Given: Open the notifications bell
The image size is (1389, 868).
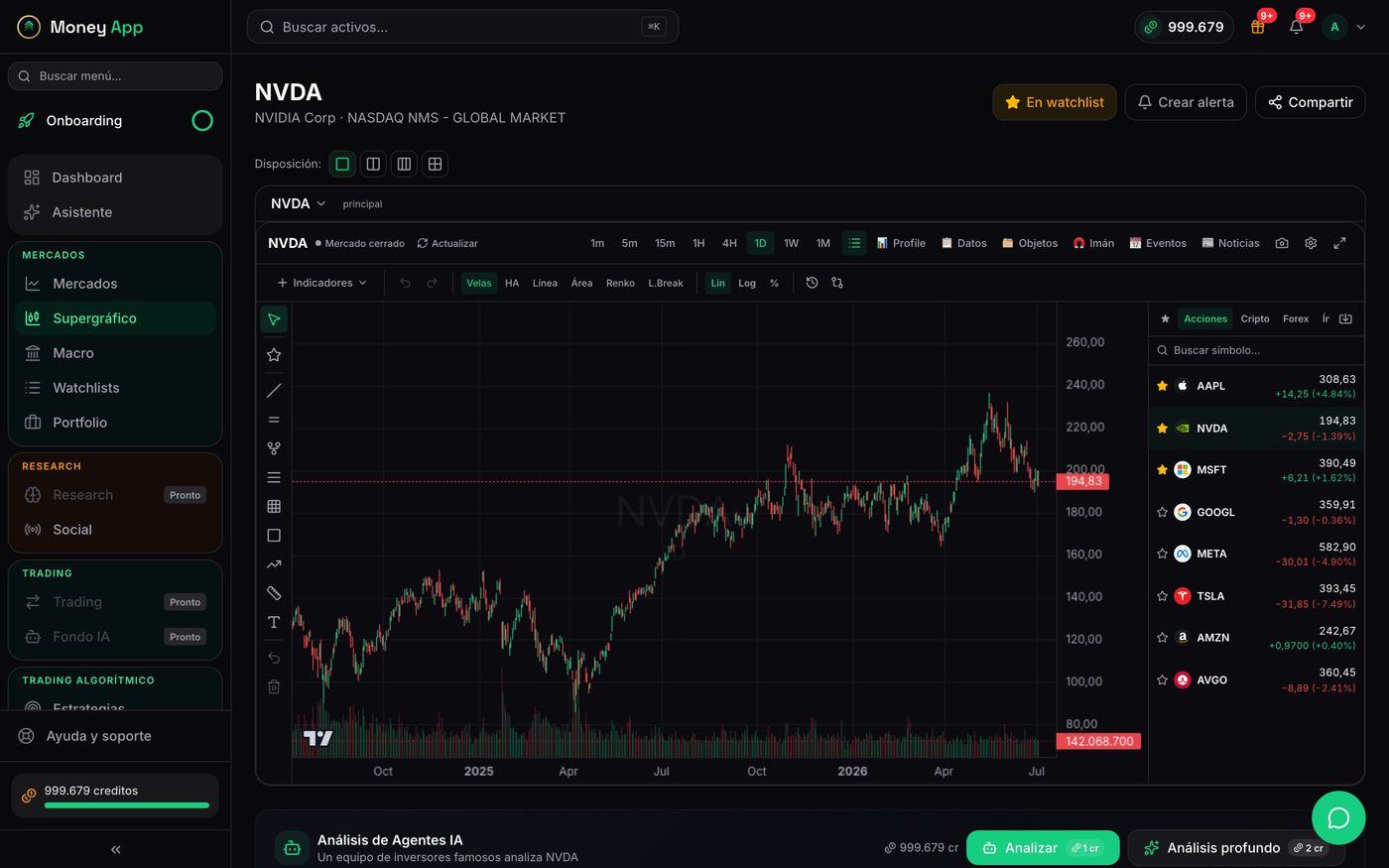Looking at the screenshot, I should coord(1296,27).
